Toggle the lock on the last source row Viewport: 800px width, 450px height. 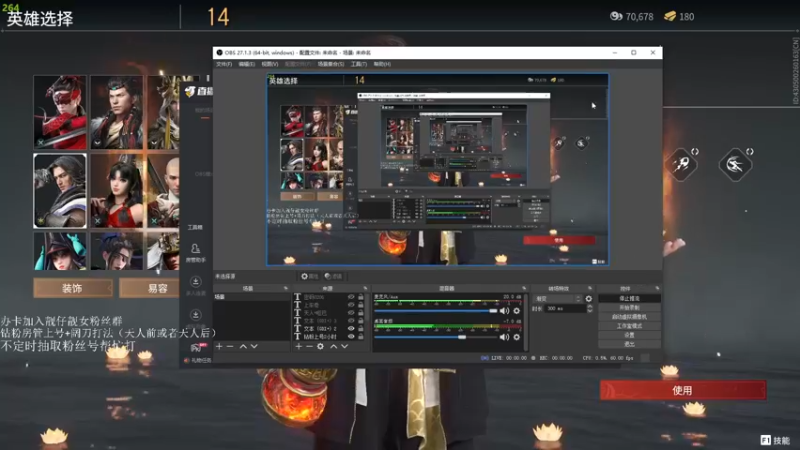(361, 337)
